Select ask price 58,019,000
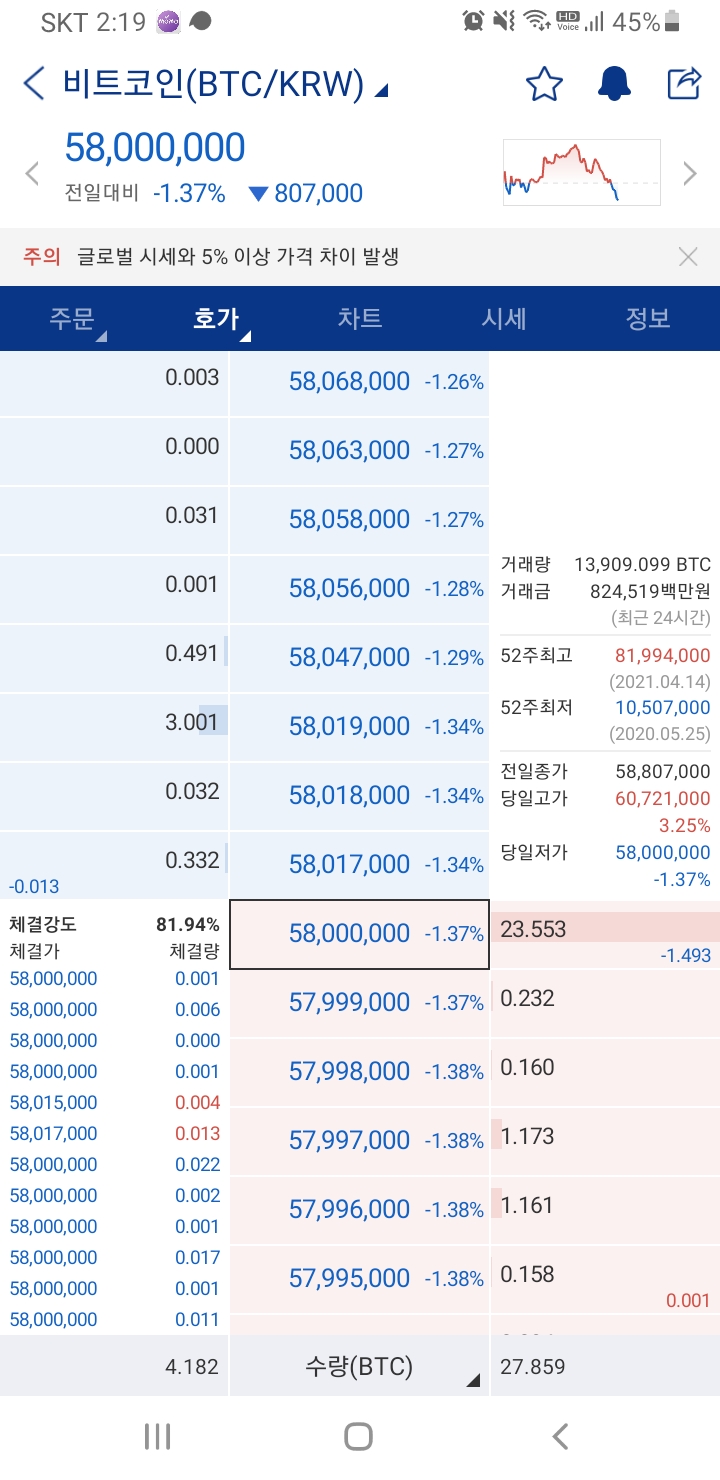This screenshot has width=720, height=1480. tap(359, 727)
